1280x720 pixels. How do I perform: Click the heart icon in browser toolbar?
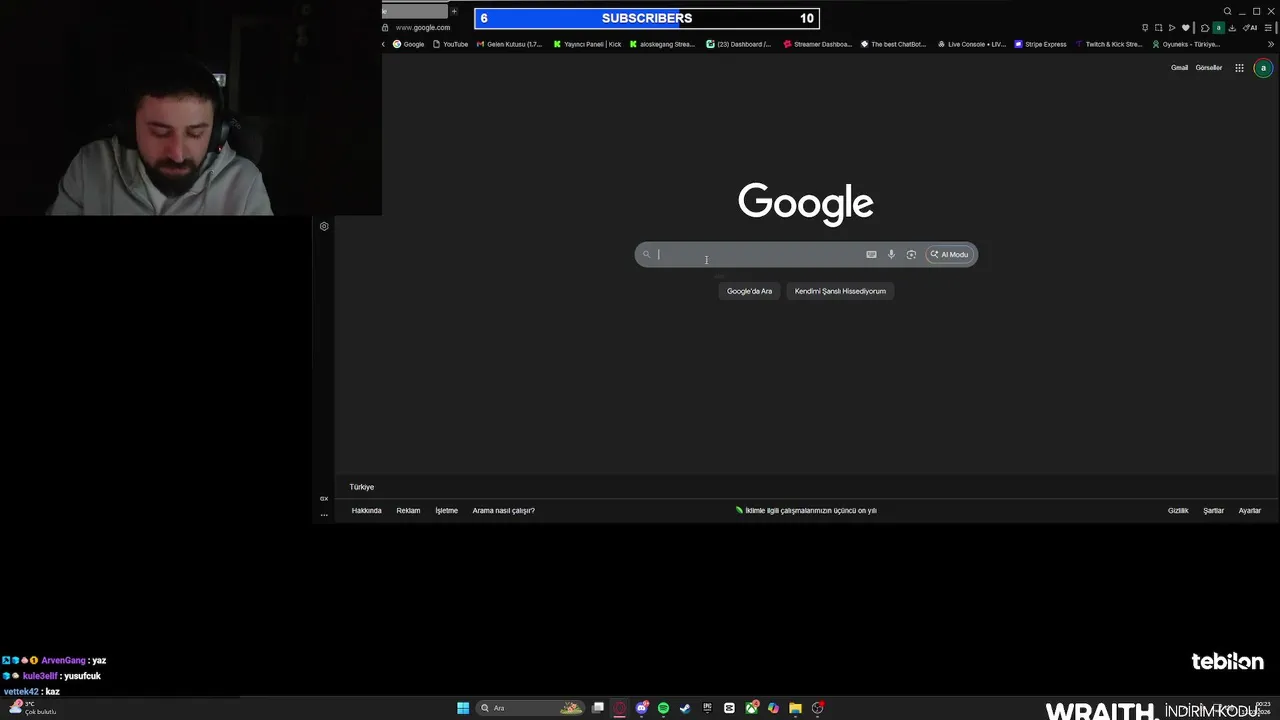pyautogui.click(x=1186, y=28)
